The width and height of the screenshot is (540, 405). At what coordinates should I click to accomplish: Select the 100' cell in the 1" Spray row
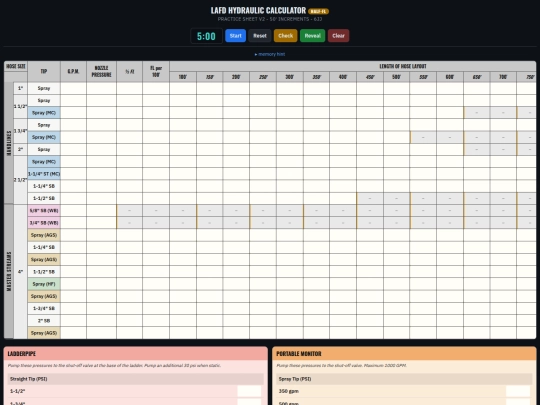click(183, 89)
